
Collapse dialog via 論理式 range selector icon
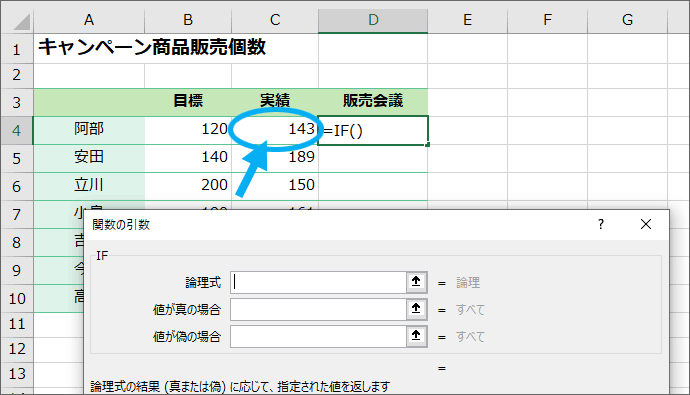click(x=416, y=282)
